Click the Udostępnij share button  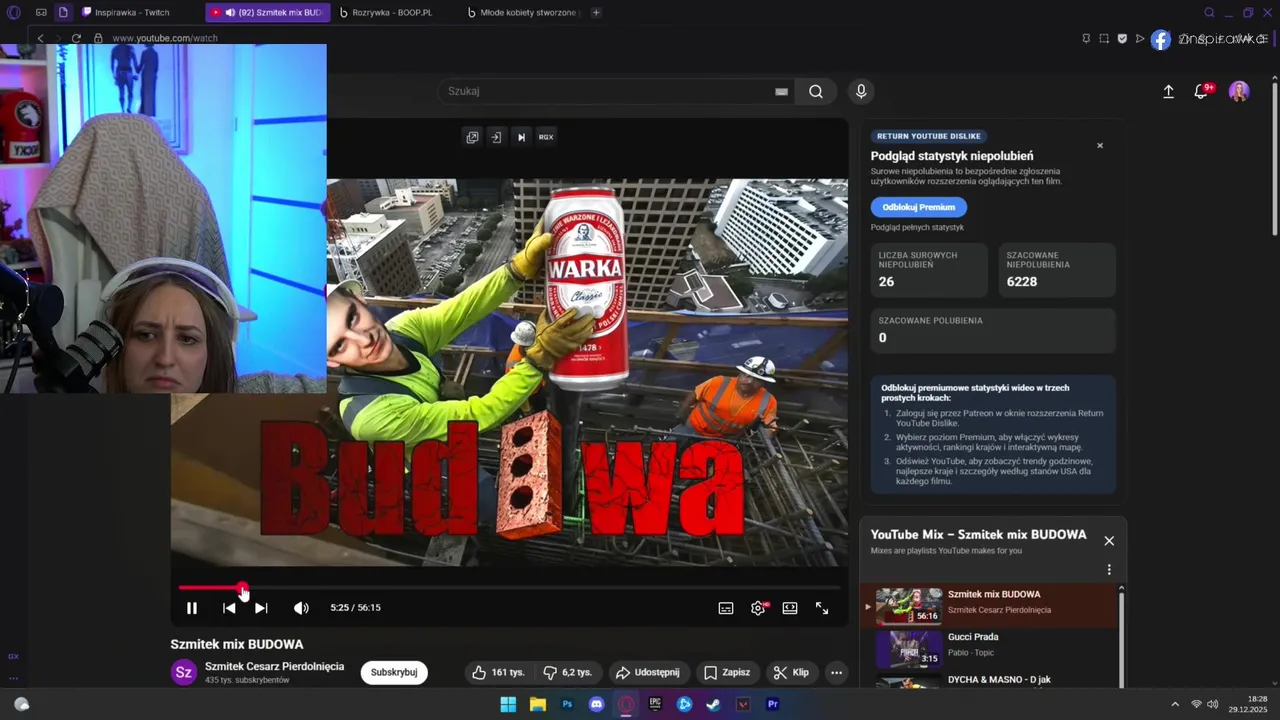pos(647,673)
